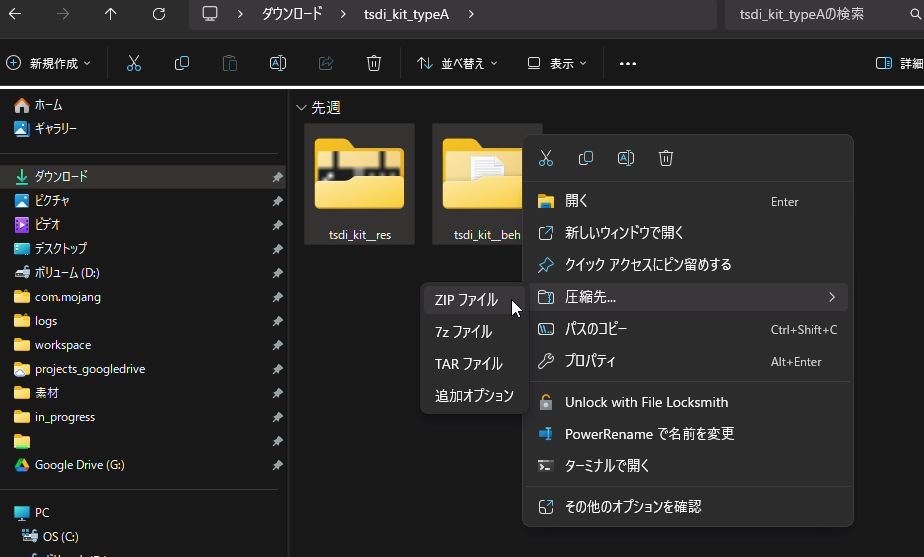Unpin ダウンロード from quick access pin icon
Viewport: 924px width, 557px height.
coord(277,177)
